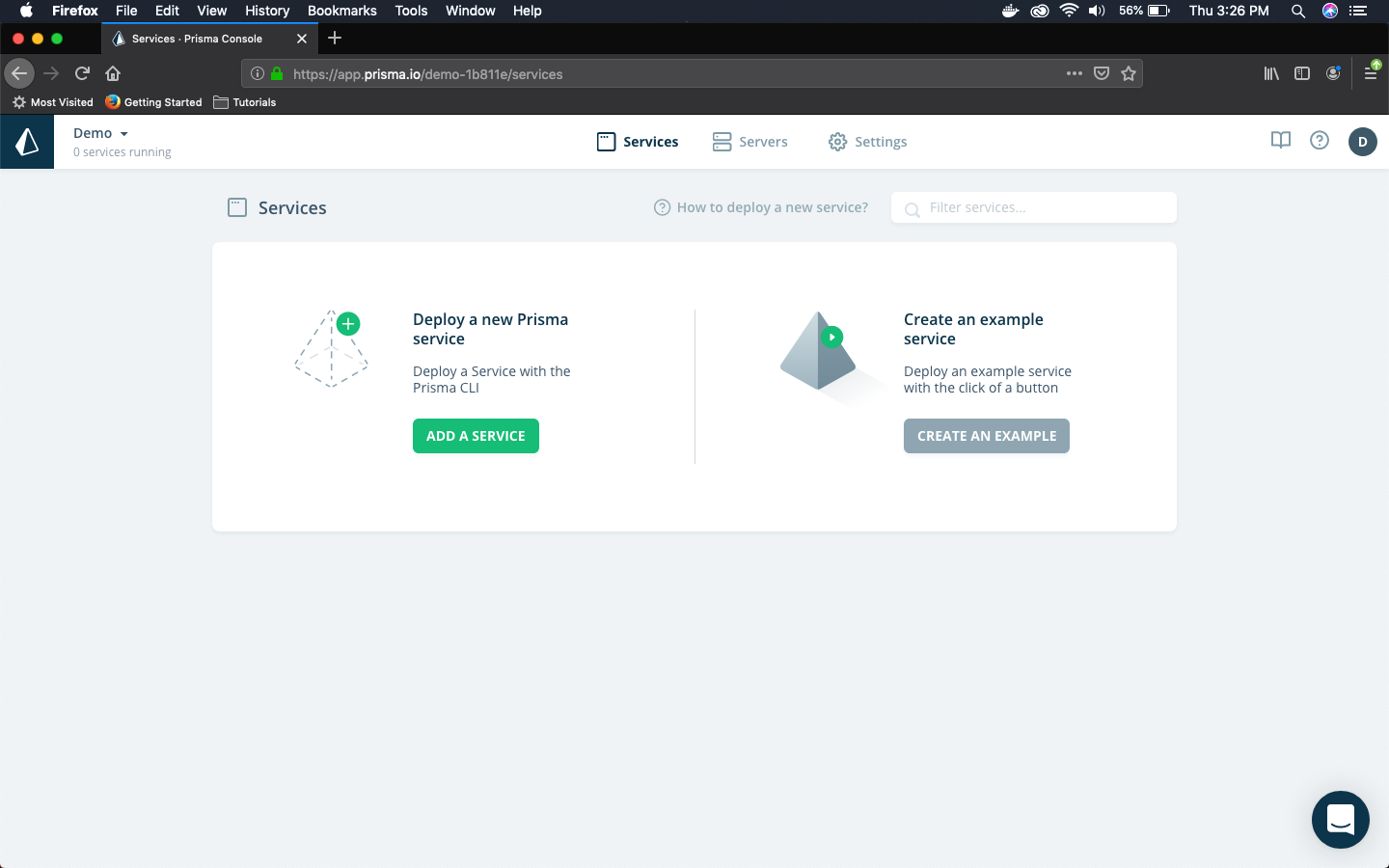Click the Services page heading icon
The image size is (1389, 868).
[237, 207]
